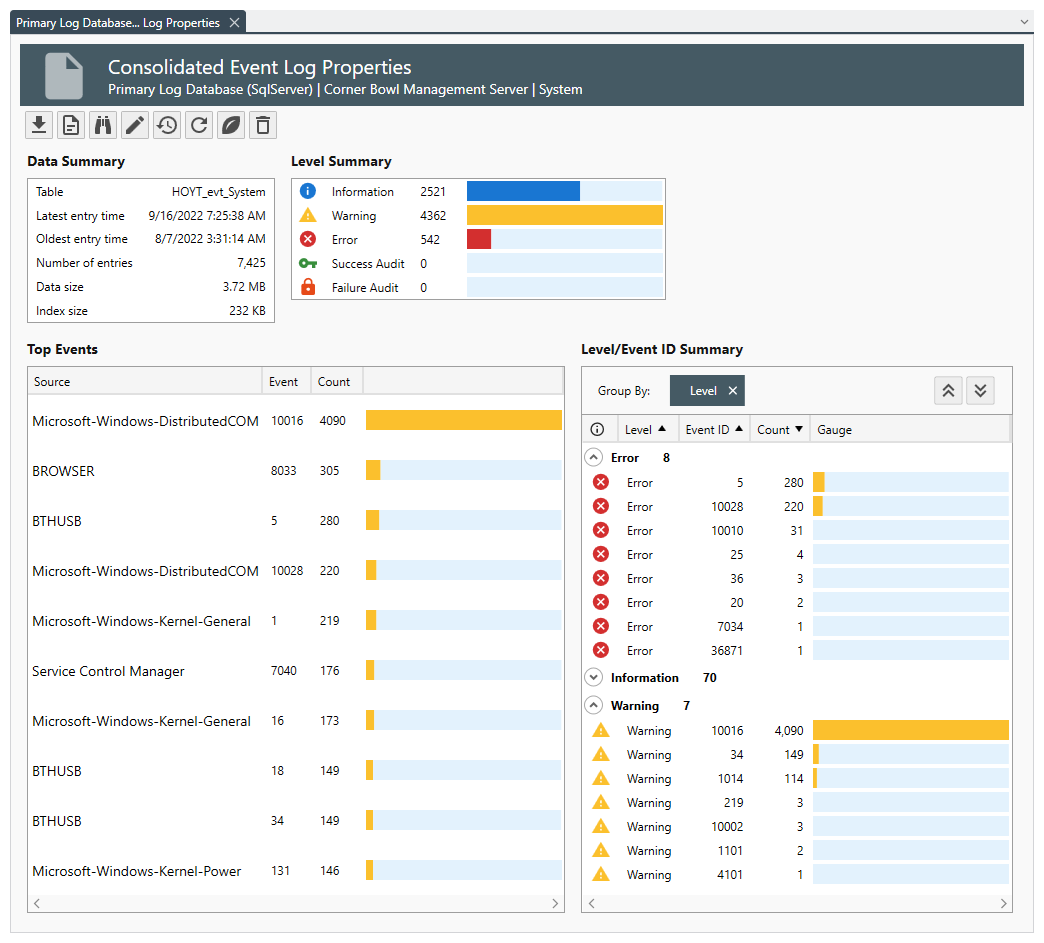Viewport: 1044px width, 943px height.
Task: Click the trash delete icon
Action: tap(262, 125)
